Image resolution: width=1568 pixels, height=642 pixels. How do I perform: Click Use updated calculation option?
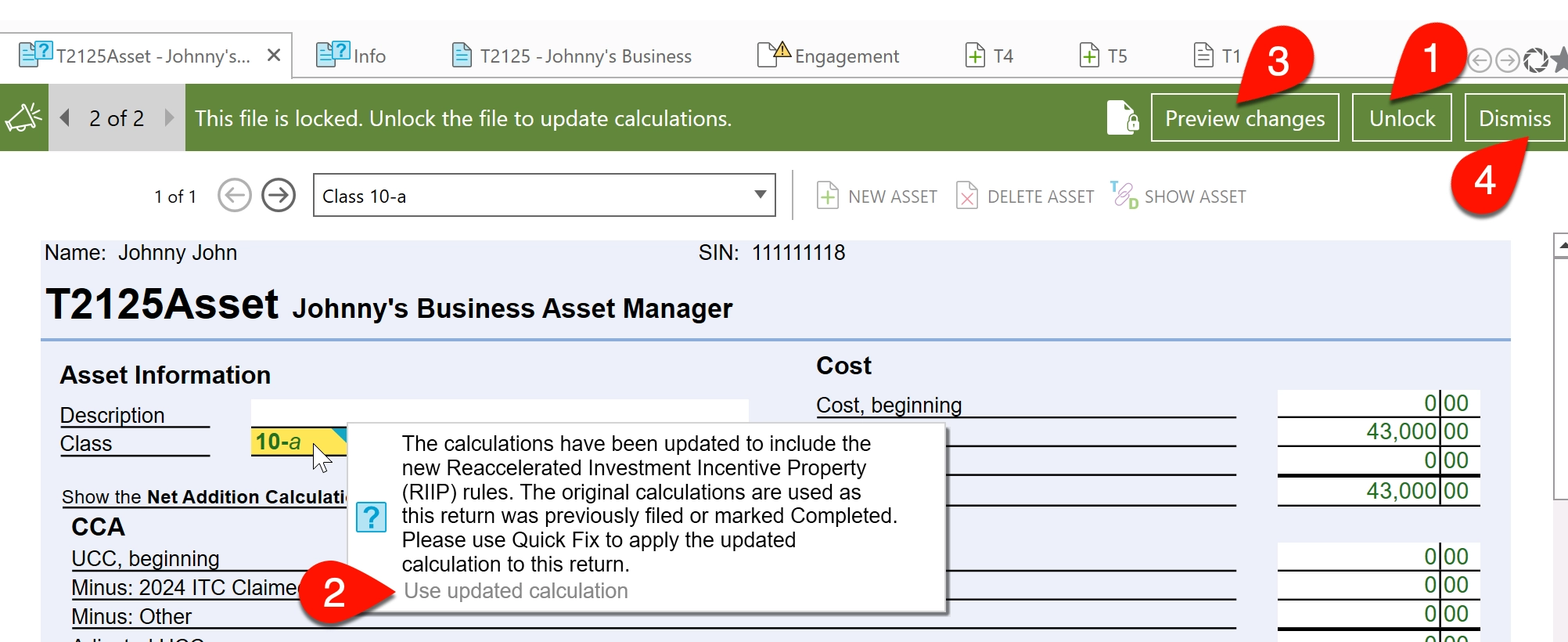click(x=516, y=591)
